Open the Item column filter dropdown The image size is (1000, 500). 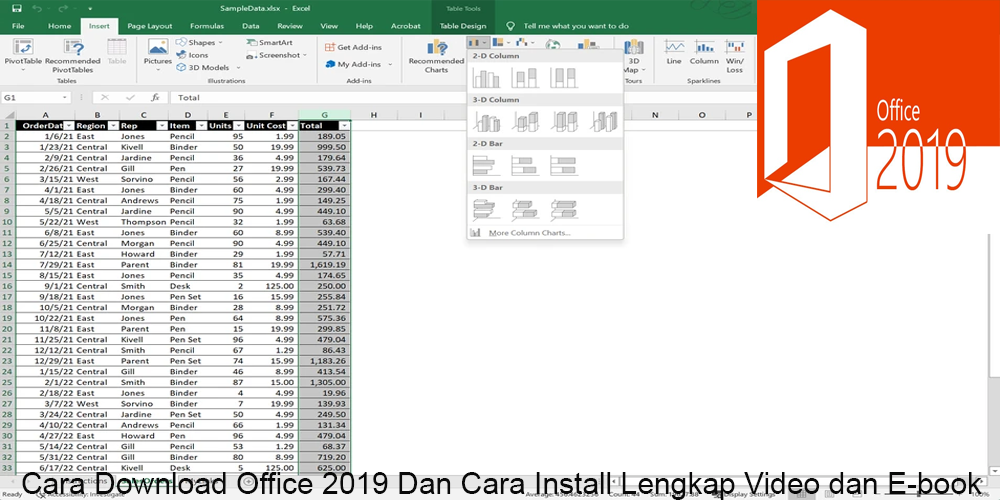click(201, 126)
